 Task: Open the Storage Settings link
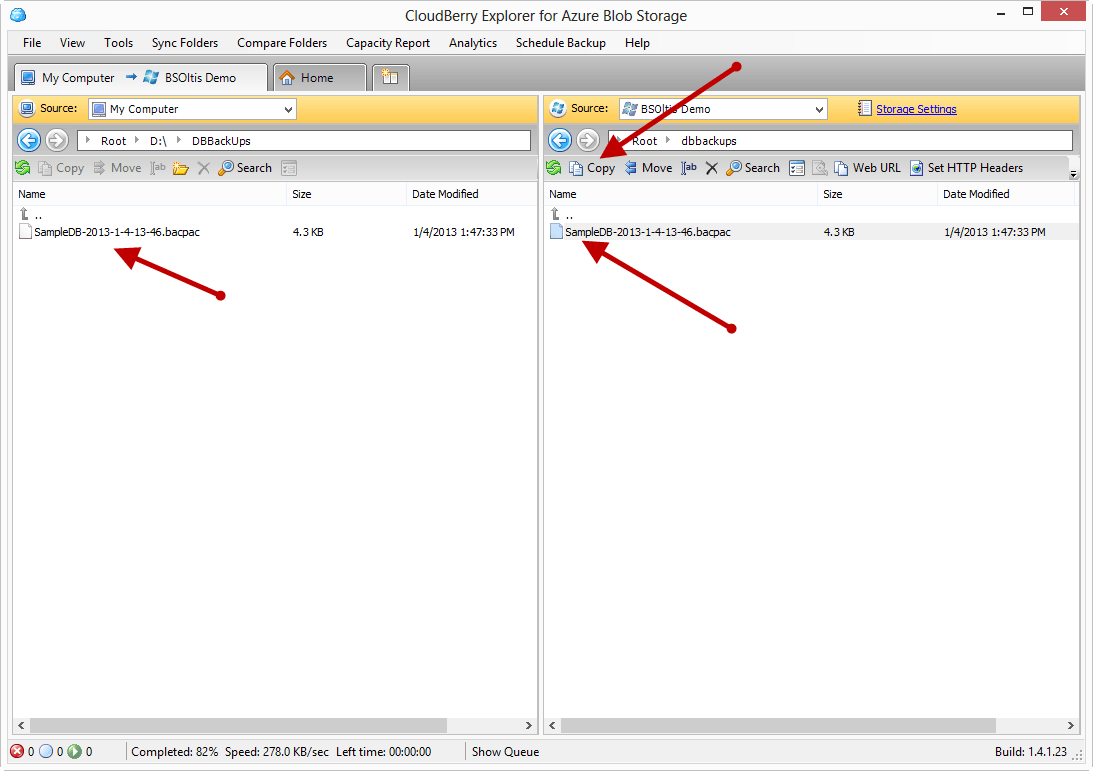[916, 109]
